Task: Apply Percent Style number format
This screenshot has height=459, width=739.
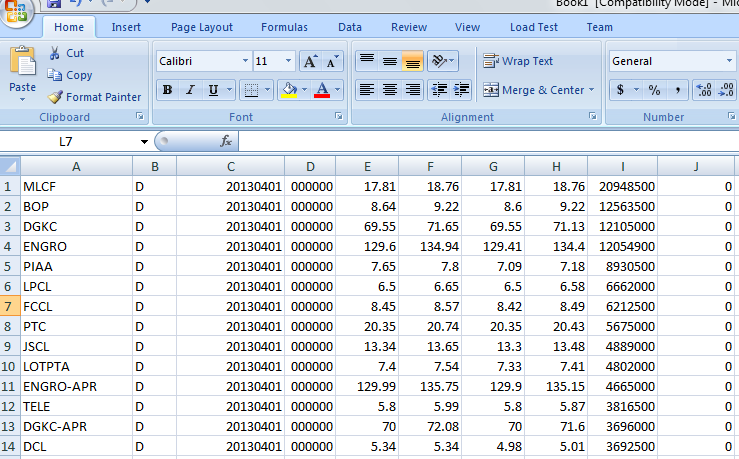Action: tap(654, 90)
